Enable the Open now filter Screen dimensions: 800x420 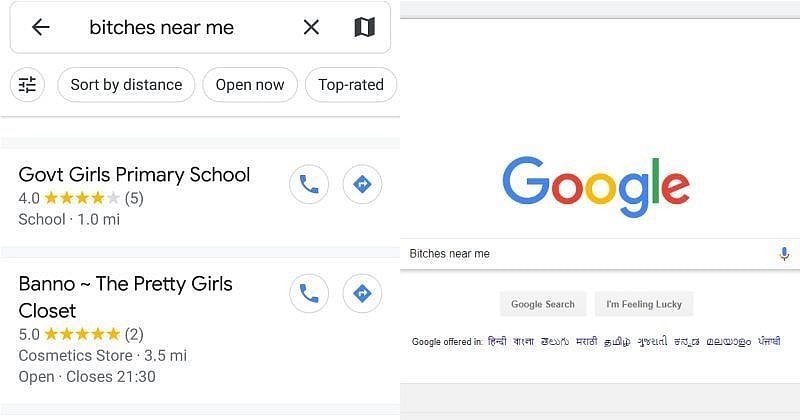[250, 85]
